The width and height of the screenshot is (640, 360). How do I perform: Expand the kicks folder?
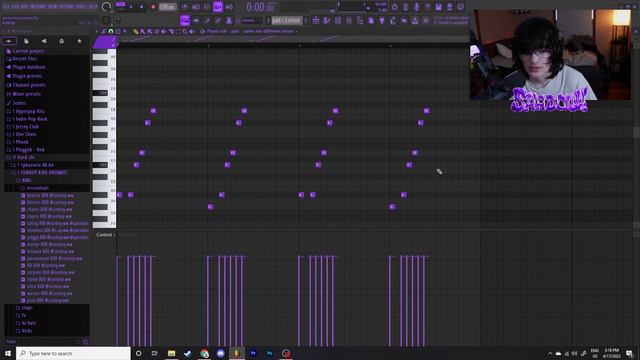(x=24, y=331)
